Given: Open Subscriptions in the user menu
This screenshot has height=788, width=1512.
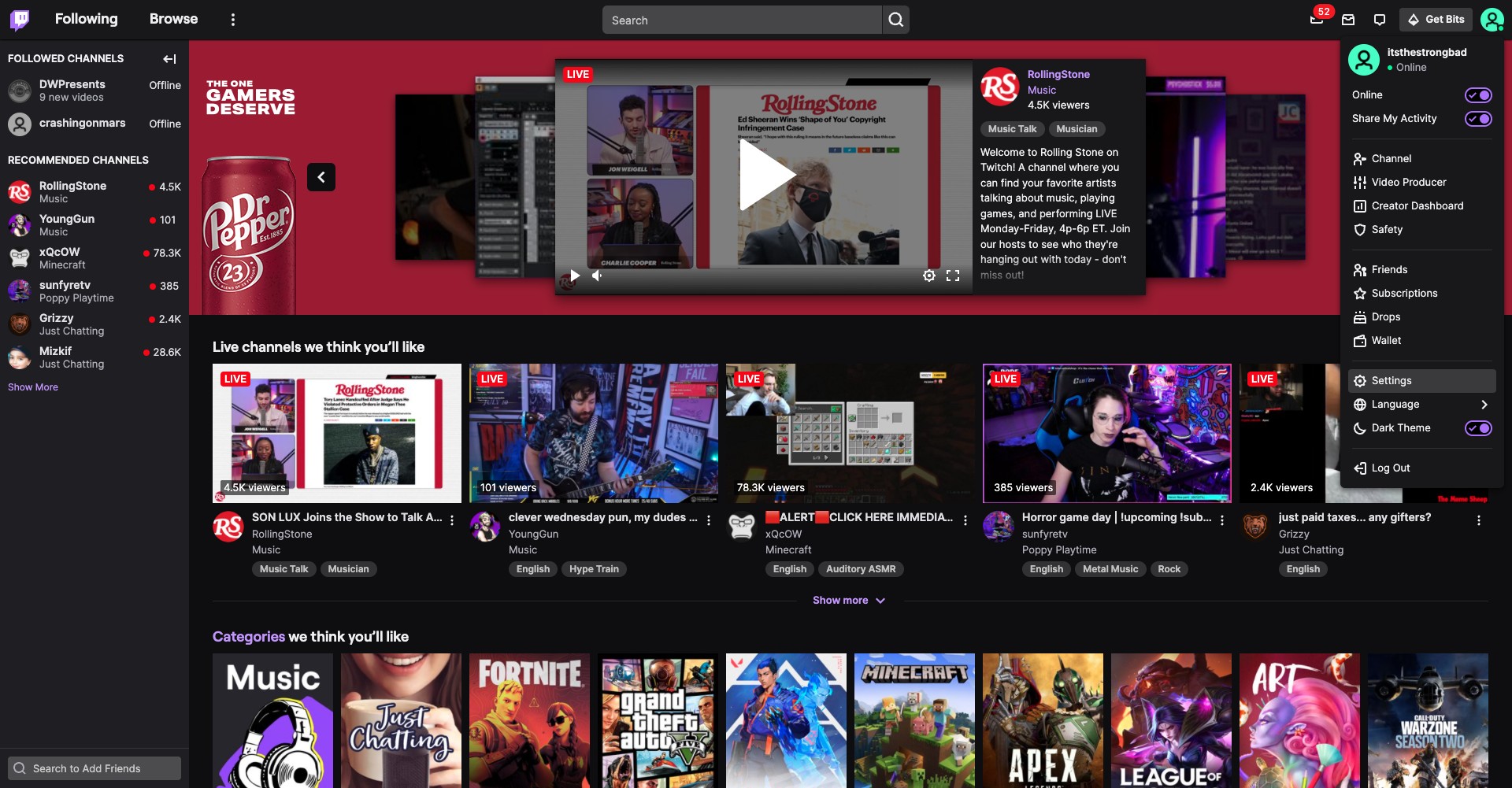Looking at the screenshot, I should [x=1421, y=294].
